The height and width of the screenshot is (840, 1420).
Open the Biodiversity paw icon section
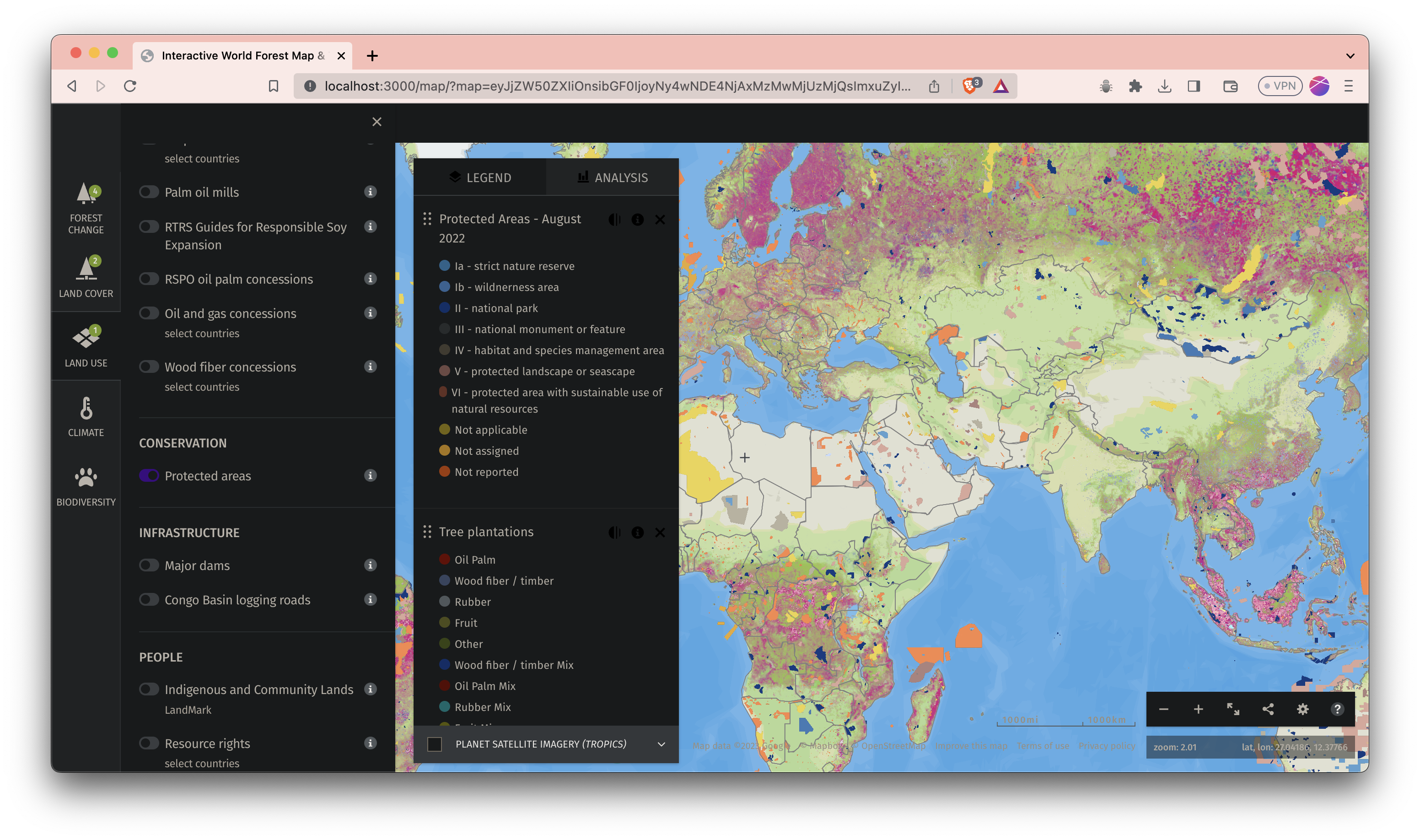pos(86,486)
